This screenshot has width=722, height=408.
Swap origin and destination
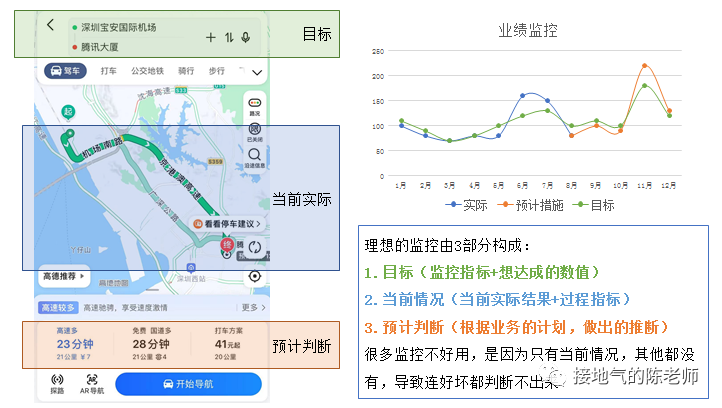(x=229, y=37)
